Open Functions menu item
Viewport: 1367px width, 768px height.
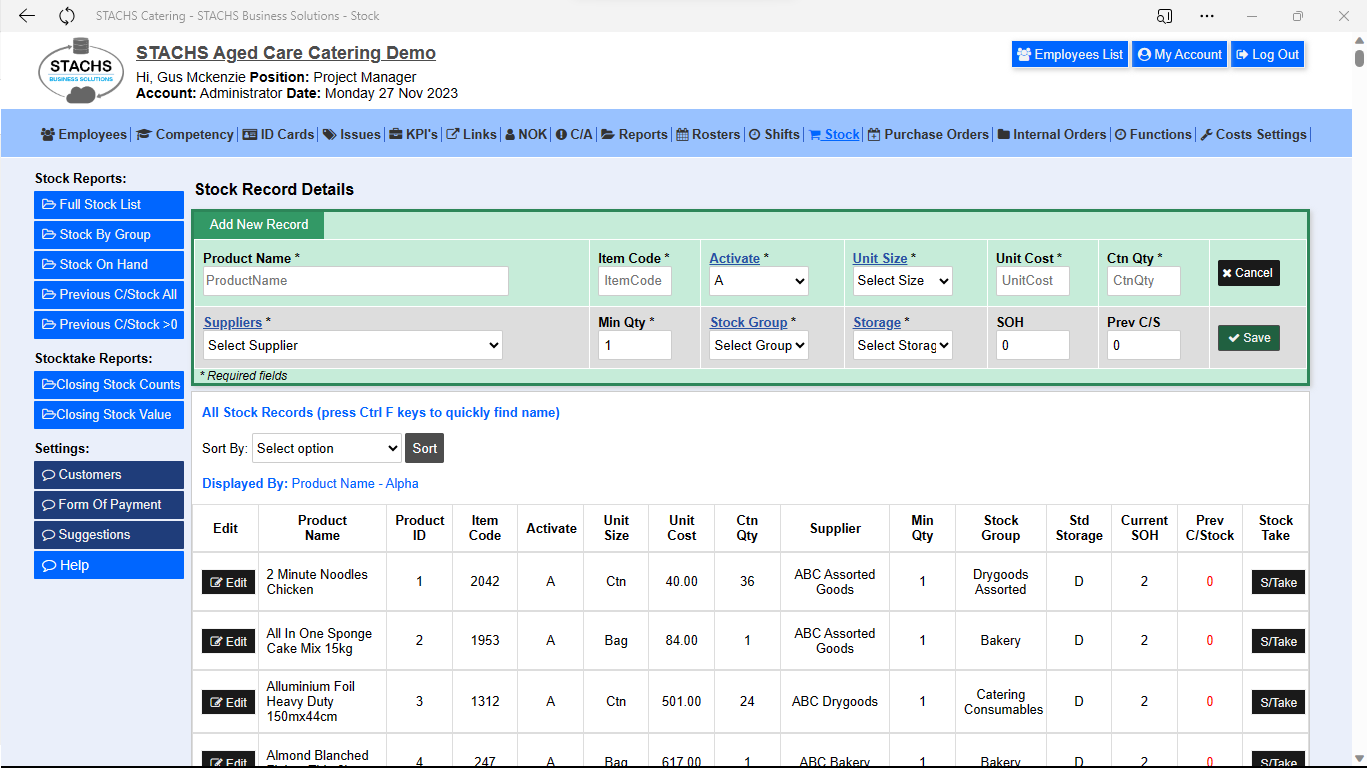click(1154, 134)
